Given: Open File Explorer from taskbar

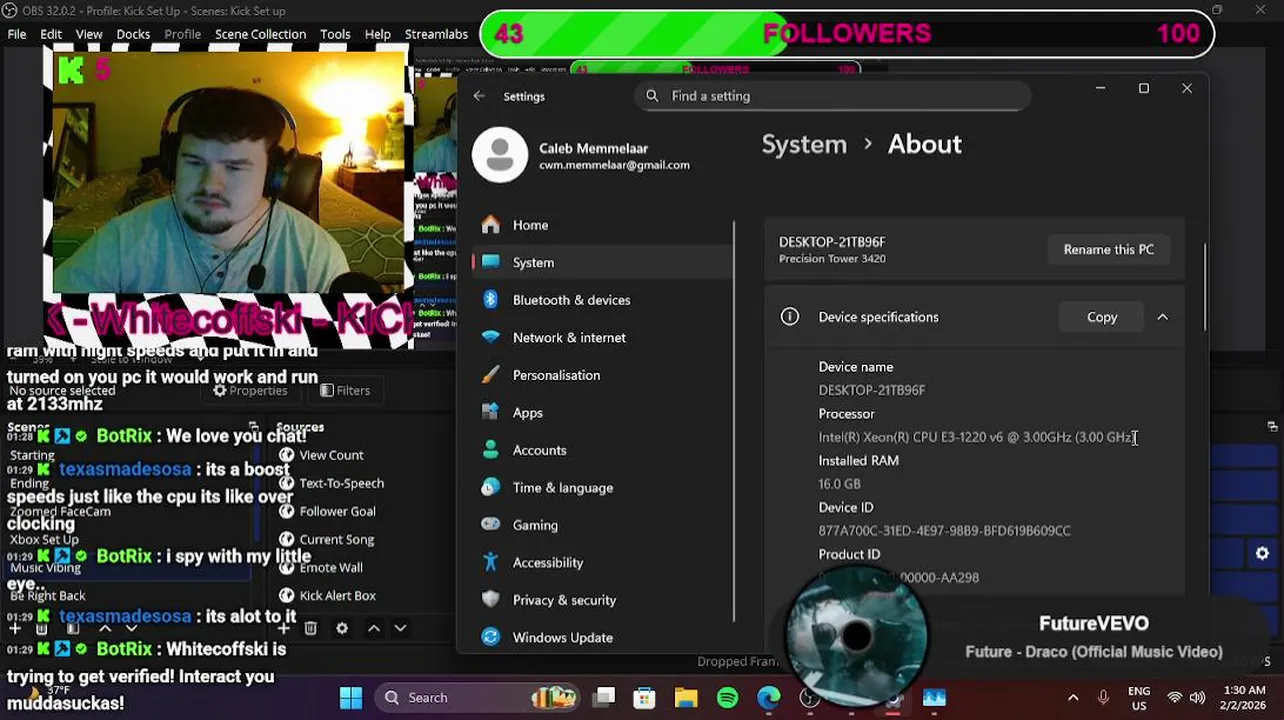Looking at the screenshot, I should click(x=686, y=698).
